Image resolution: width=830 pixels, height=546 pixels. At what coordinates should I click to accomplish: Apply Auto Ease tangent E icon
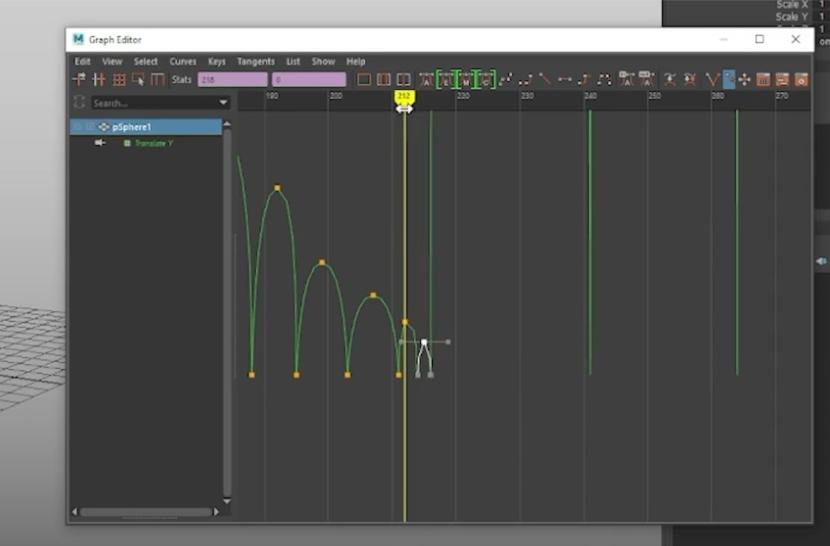446,80
